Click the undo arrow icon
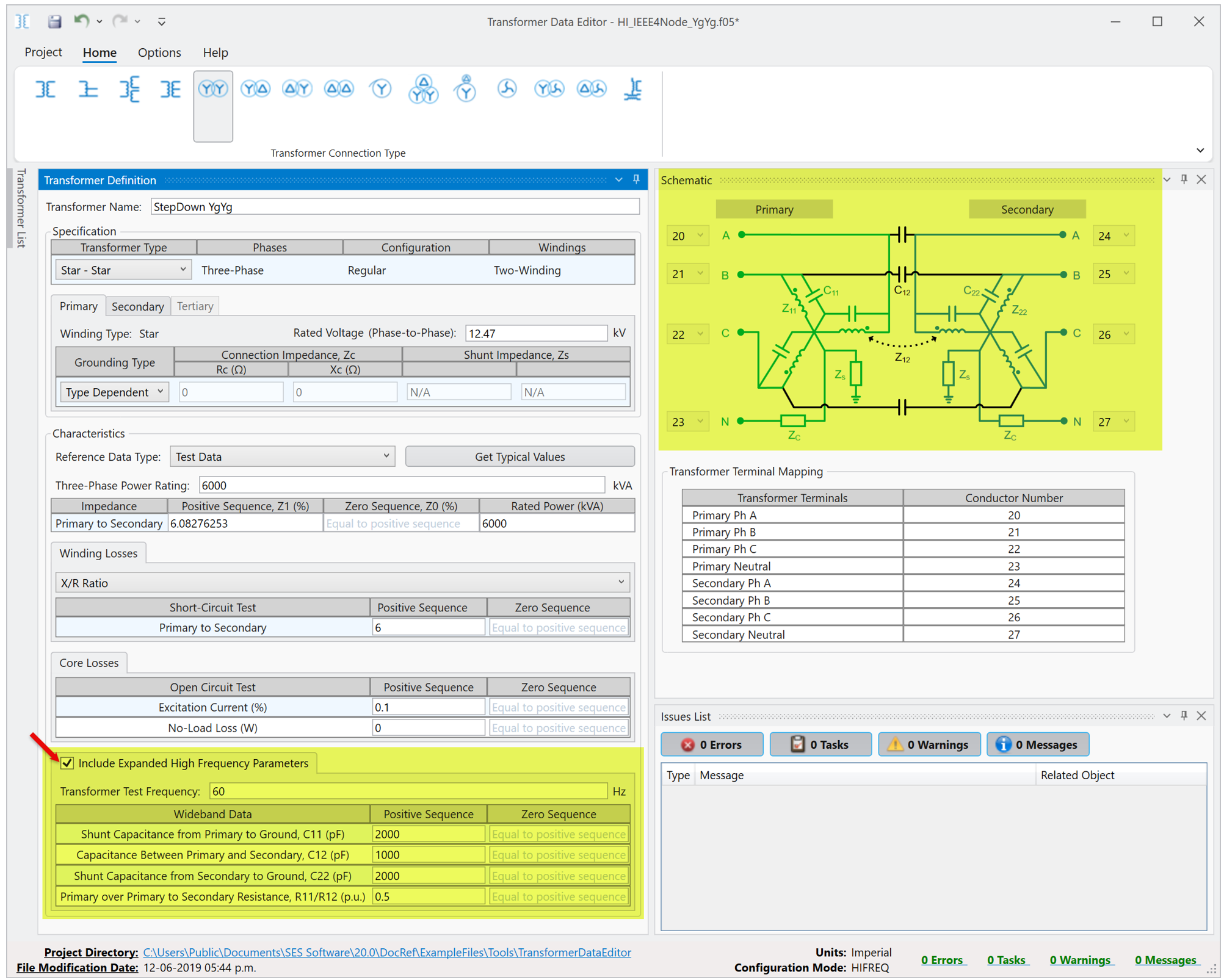This screenshot has width=1224, height=980. [81, 21]
